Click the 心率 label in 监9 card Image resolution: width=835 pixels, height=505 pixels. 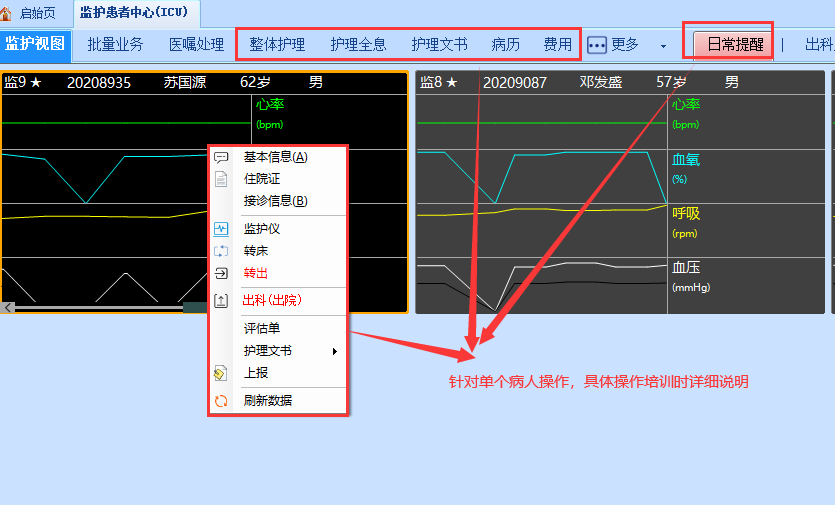click(270, 104)
